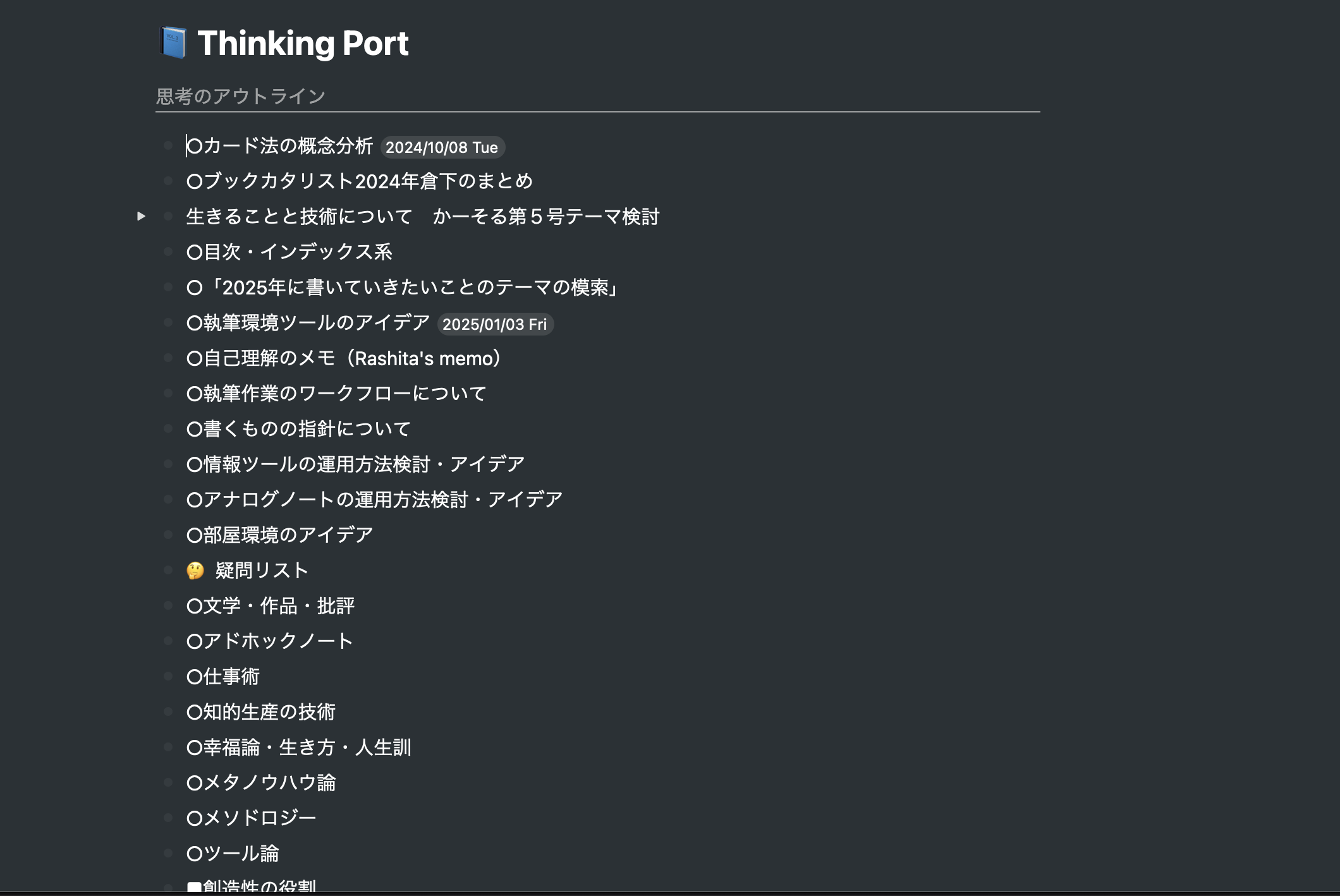
Task: Select the 〇執筆作業のワークフローについて item
Action: click(335, 393)
